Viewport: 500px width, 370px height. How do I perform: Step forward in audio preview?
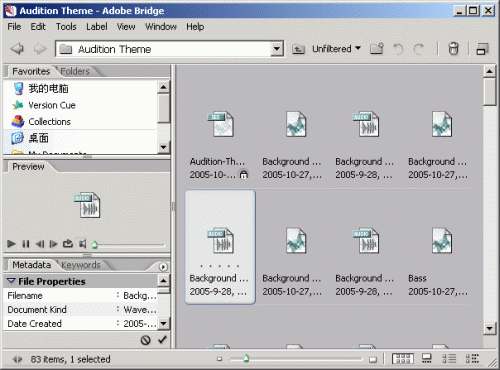[x=53, y=244]
